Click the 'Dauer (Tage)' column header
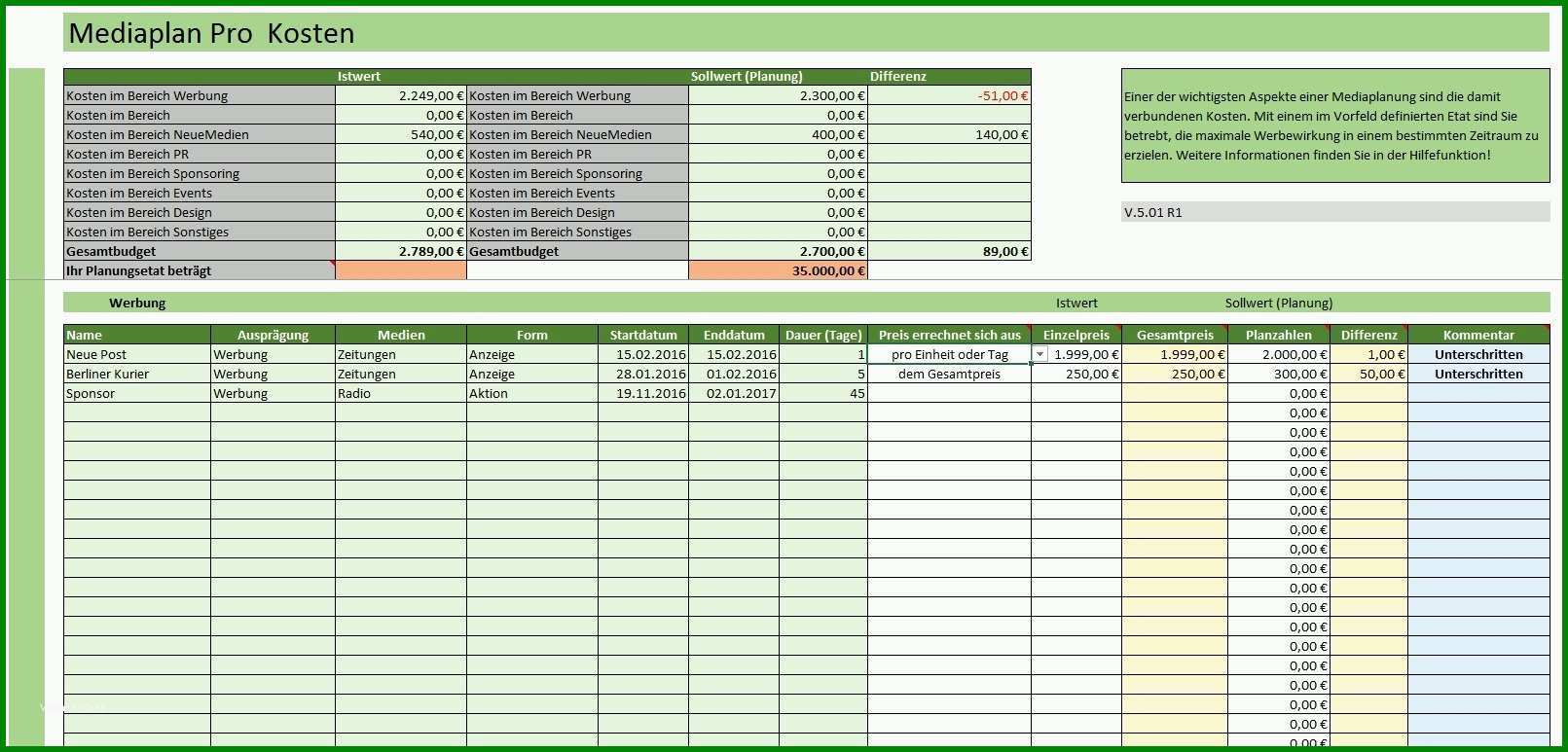 tap(823, 335)
